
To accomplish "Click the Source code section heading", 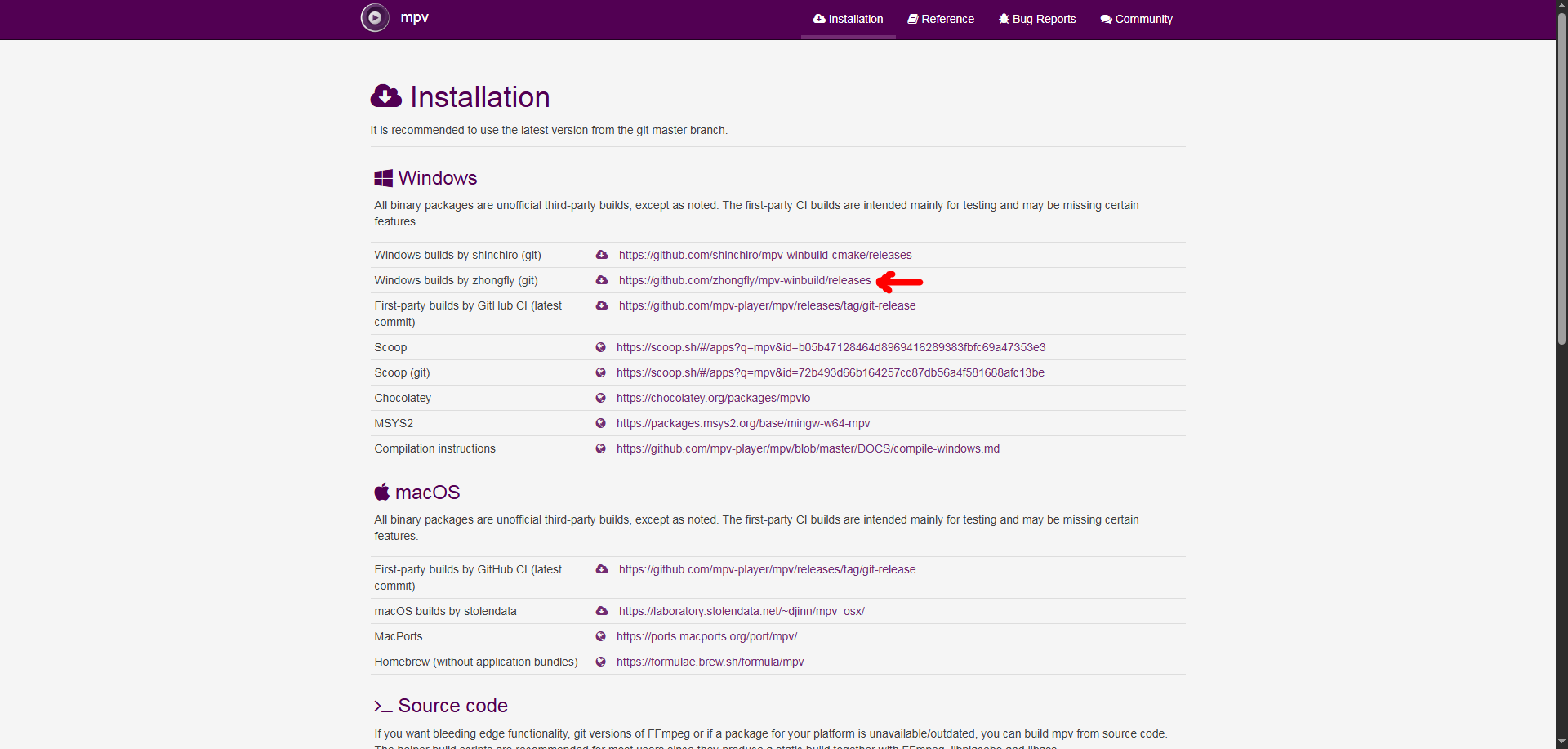I will 452,706.
